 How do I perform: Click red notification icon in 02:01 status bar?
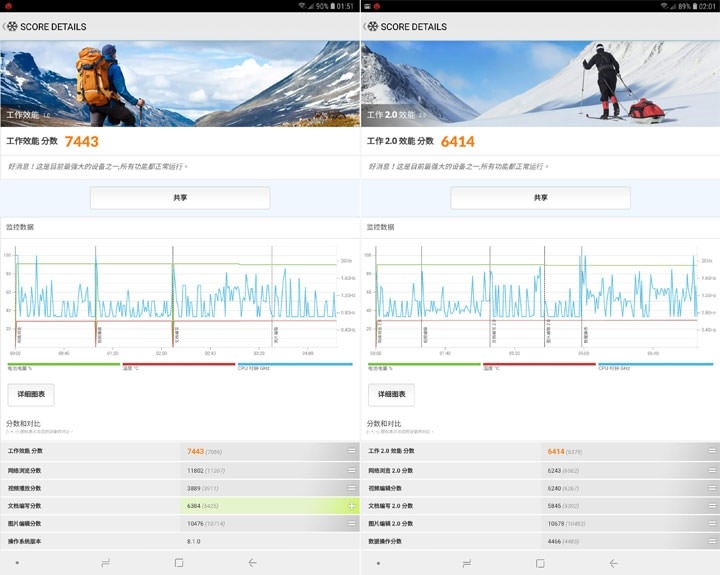[377, 6]
